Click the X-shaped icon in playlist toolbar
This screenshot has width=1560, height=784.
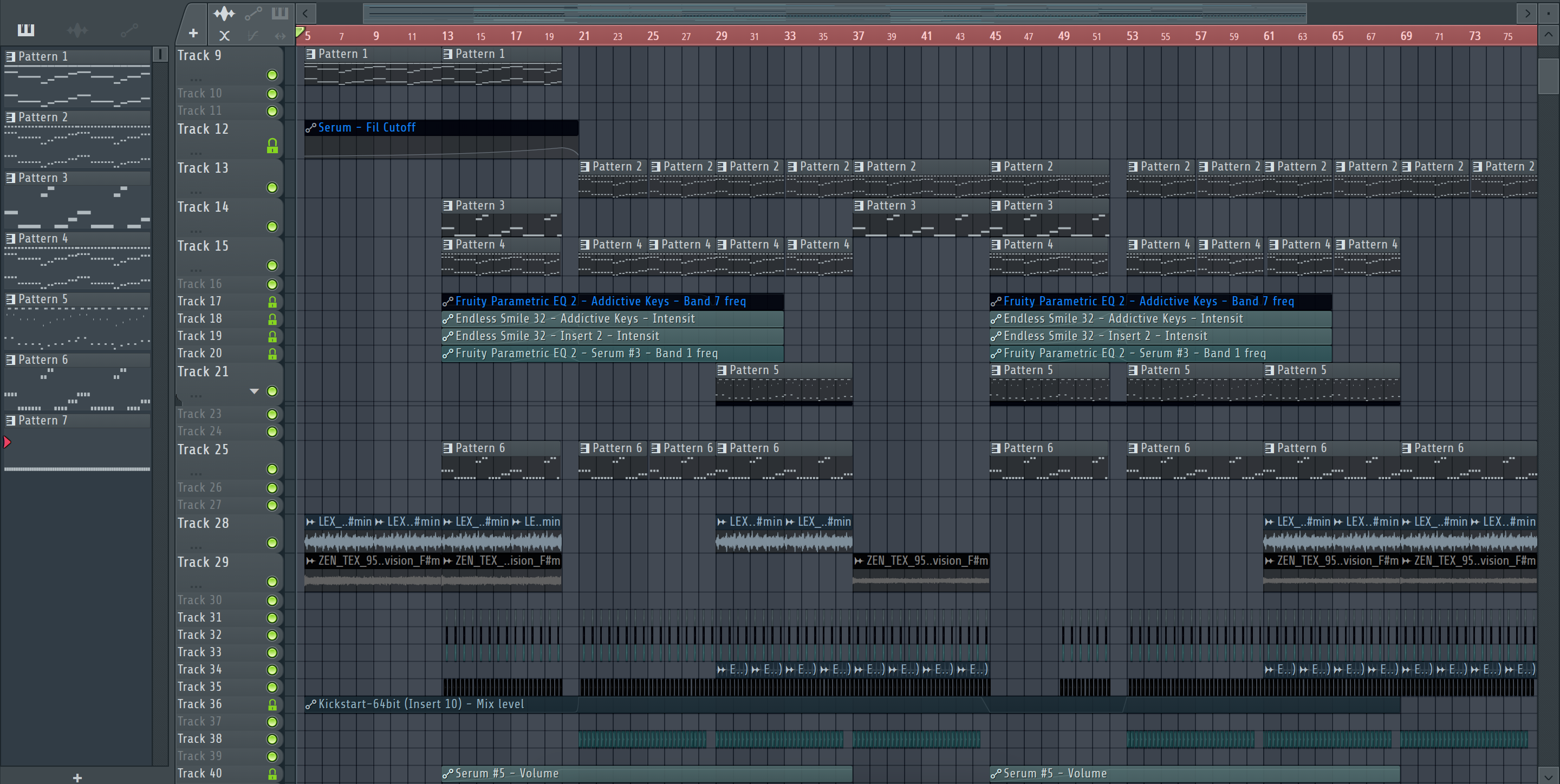point(224,36)
